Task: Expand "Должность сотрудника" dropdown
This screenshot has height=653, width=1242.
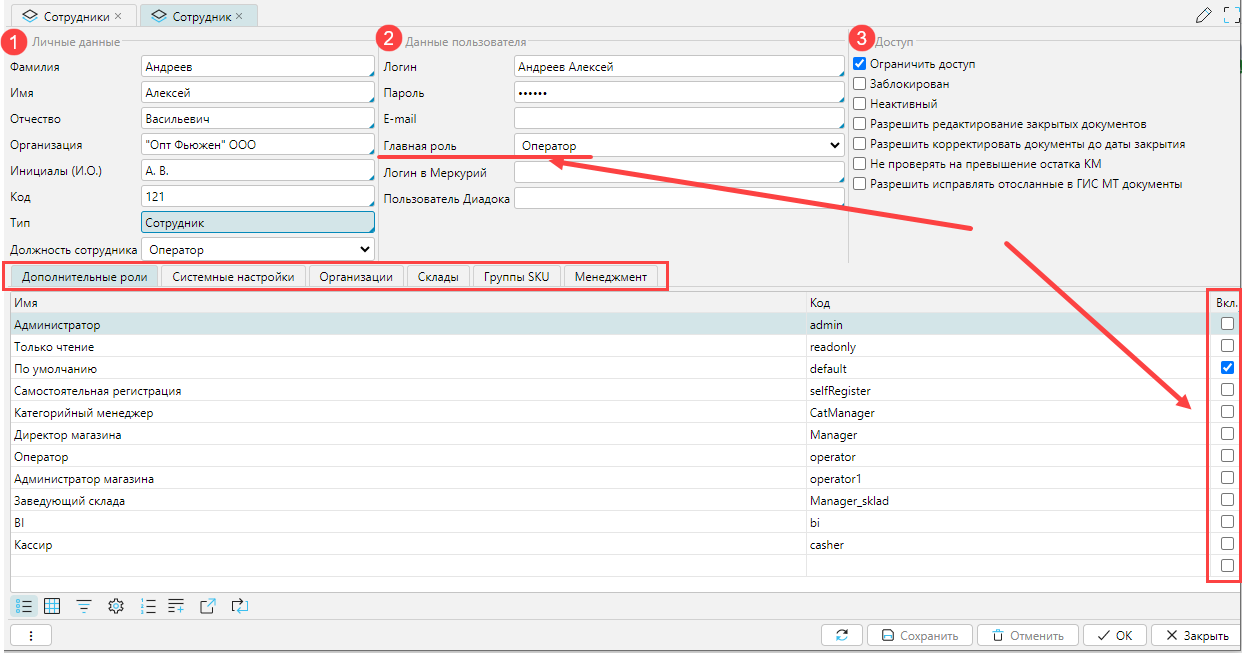Action: [x=258, y=249]
